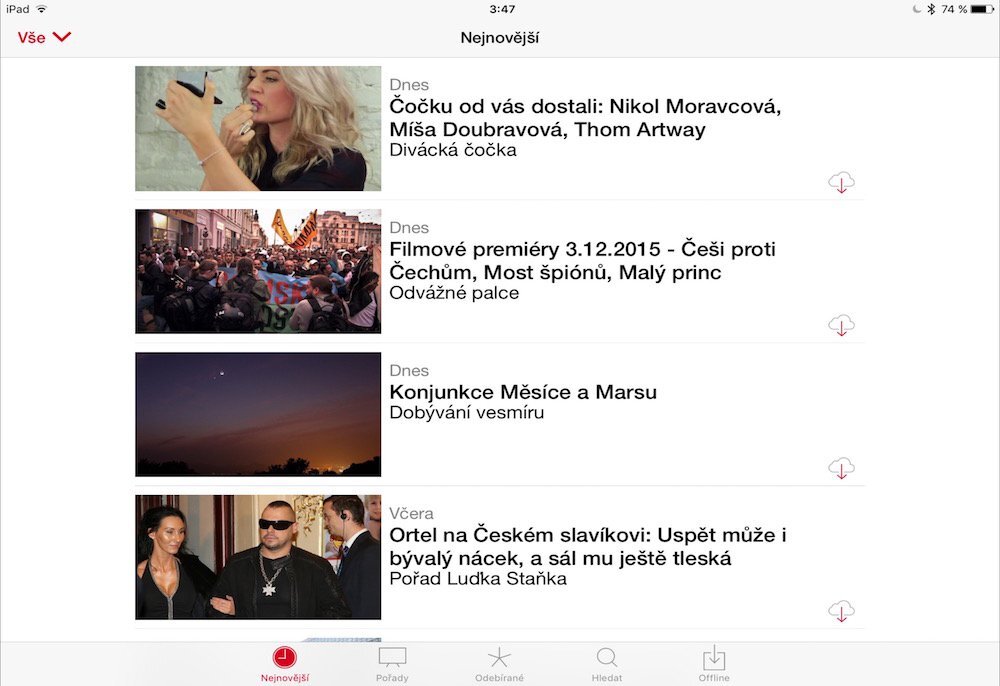This screenshot has height=686, width=1000.
Task: Tap the protest crowd thumbnail
Action: (257, 271)
